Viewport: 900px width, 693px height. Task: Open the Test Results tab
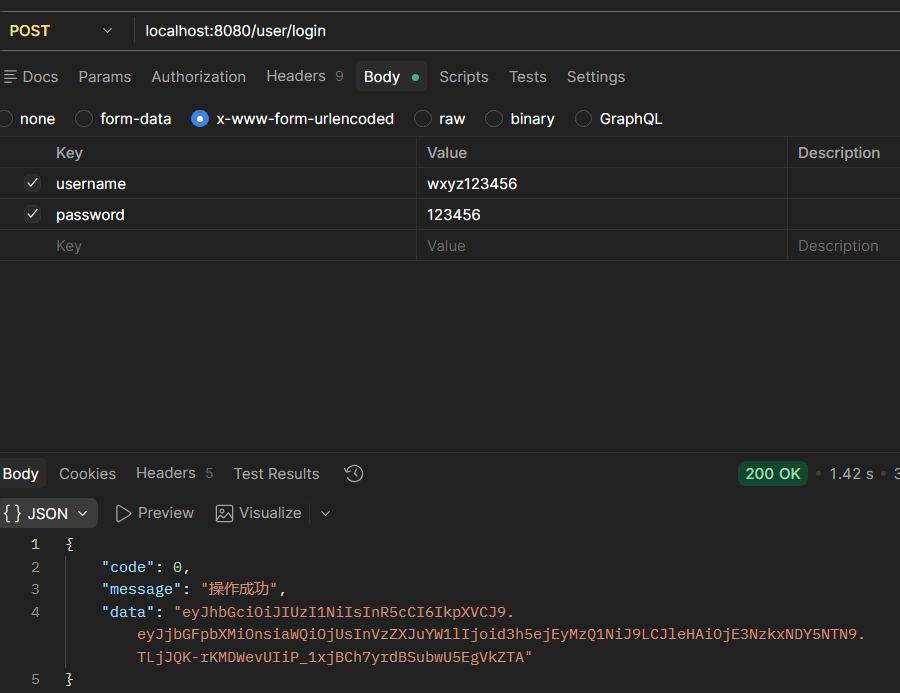tap(276, 474)
